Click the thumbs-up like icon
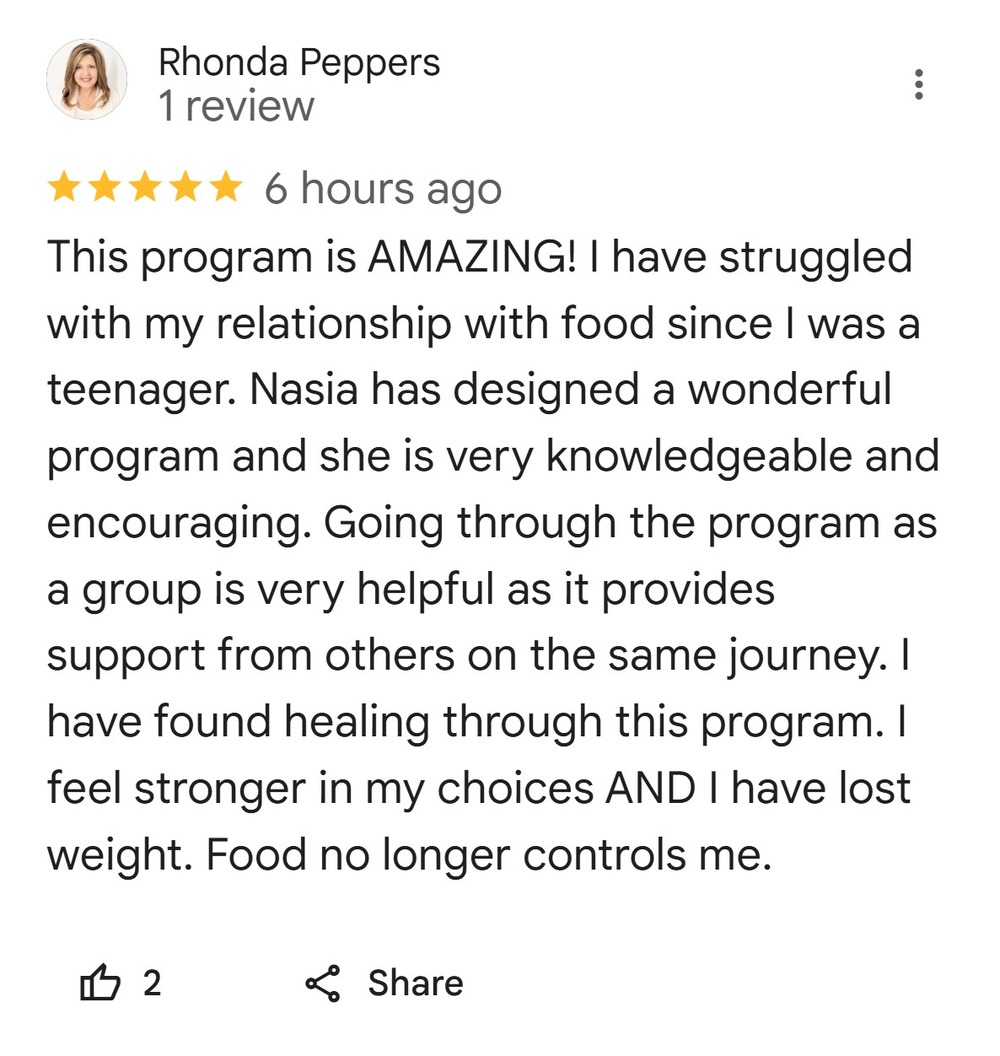The height and width of the screenshot is (1056, 1000). pos(99,984)
